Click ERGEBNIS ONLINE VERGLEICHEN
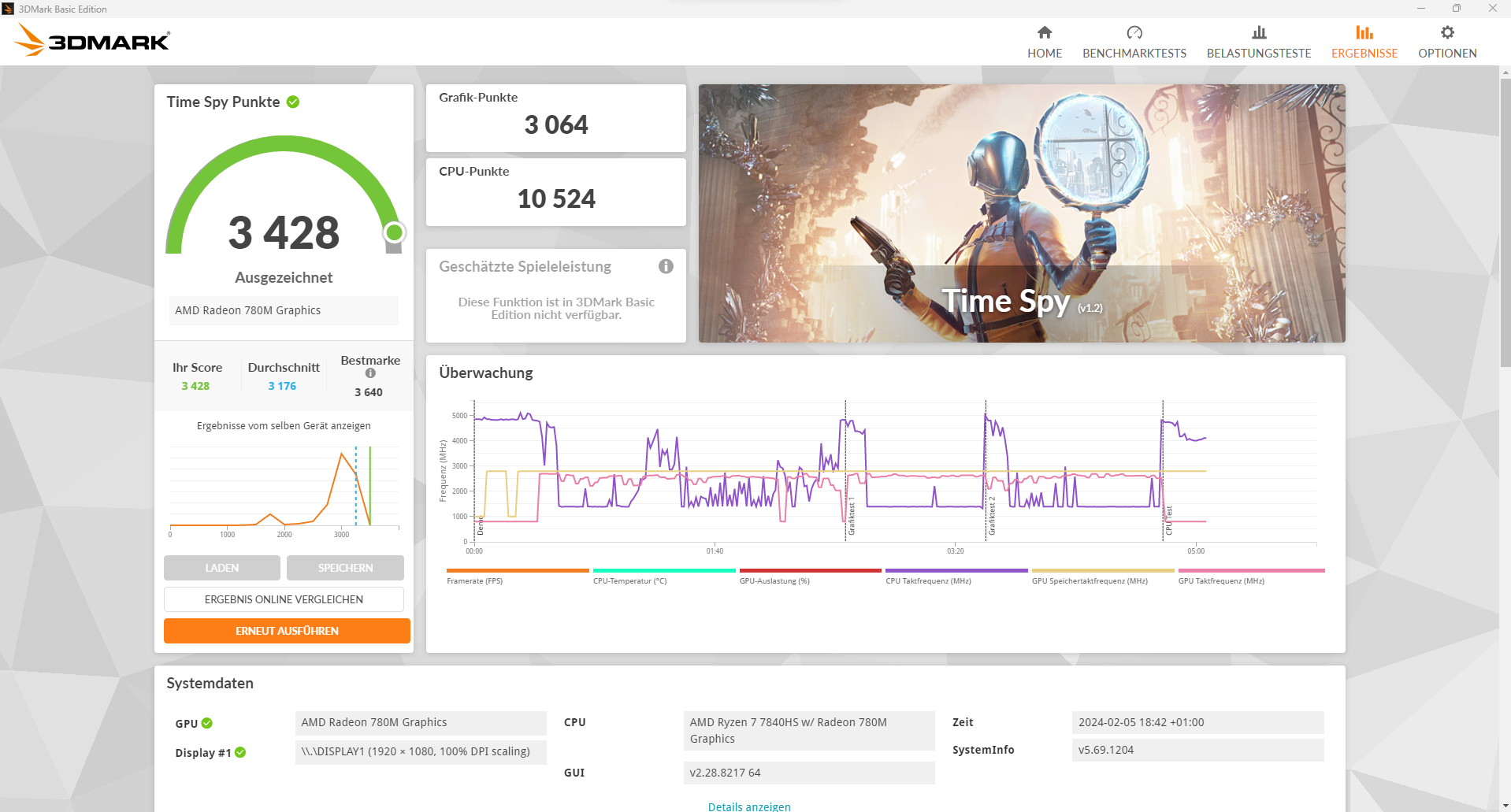Viewport: 1511px width, 812px height. [284, 599]
